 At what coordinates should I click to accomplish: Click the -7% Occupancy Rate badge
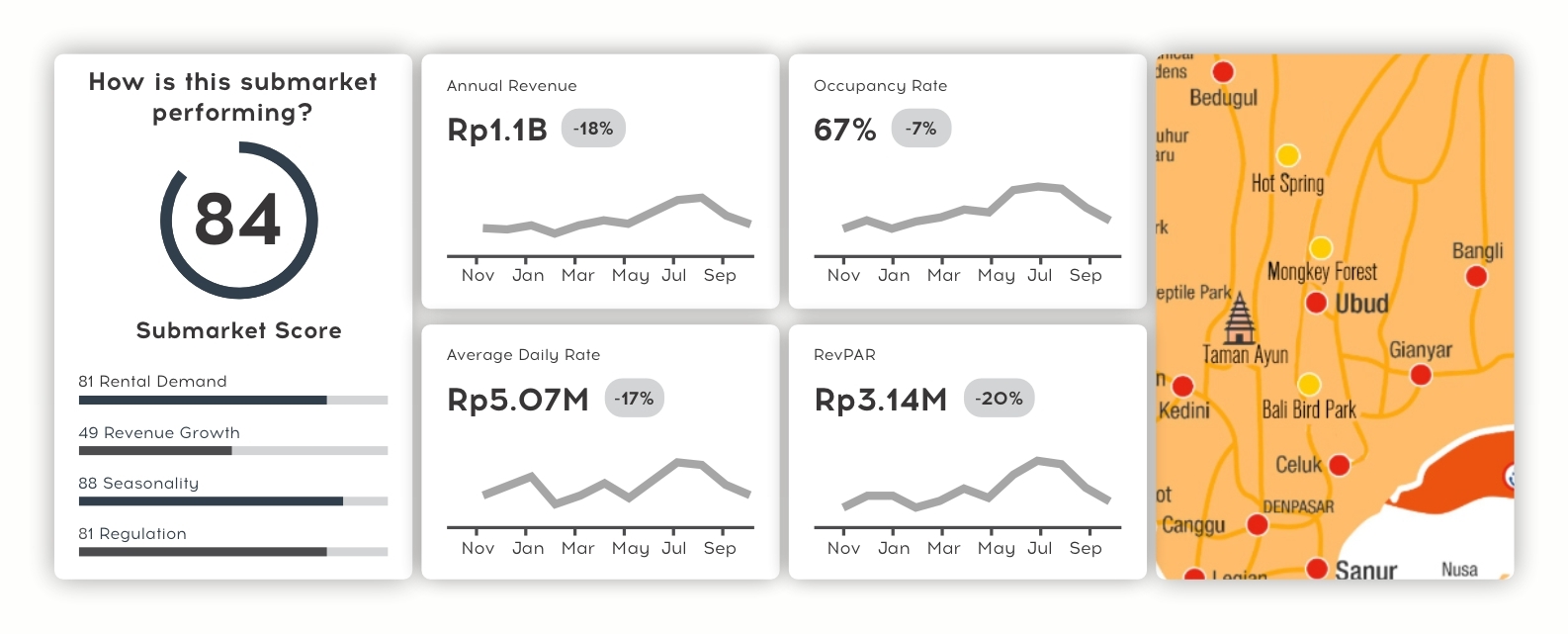pyautogui.click(x=920, y=129)
